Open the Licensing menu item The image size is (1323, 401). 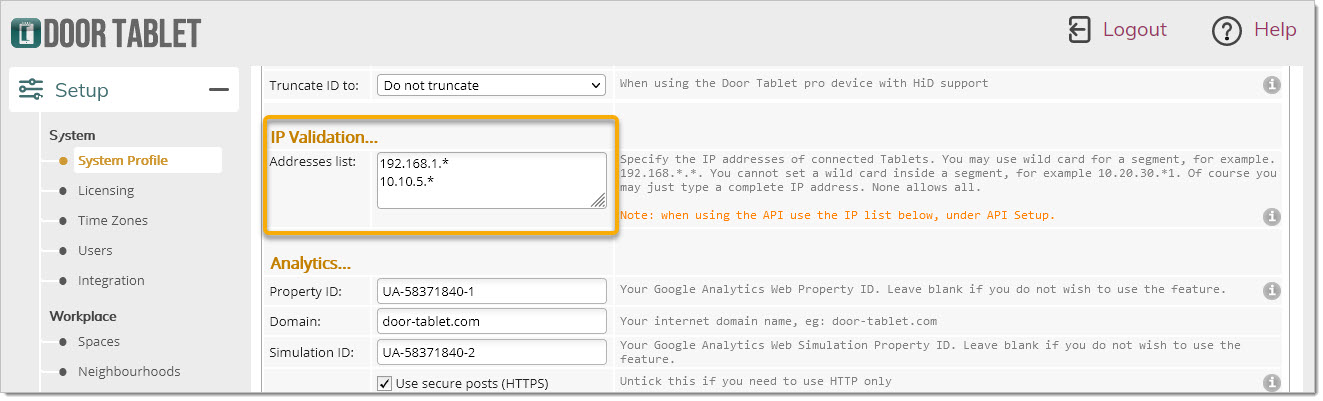pyautogui.click(x=106, y=190)
